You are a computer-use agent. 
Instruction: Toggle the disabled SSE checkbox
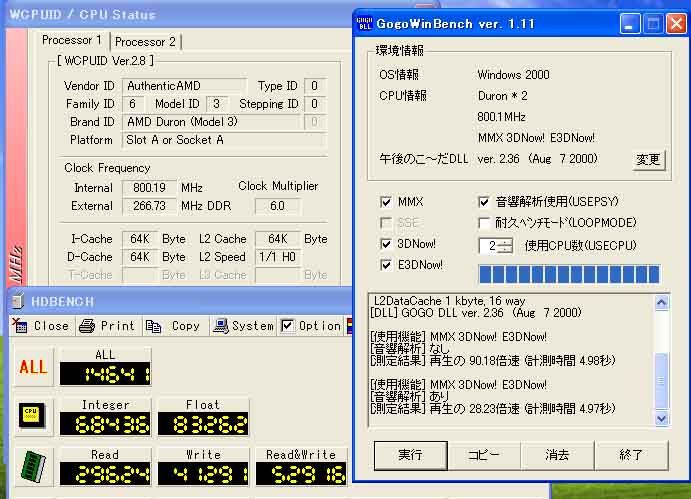(386, 223)
